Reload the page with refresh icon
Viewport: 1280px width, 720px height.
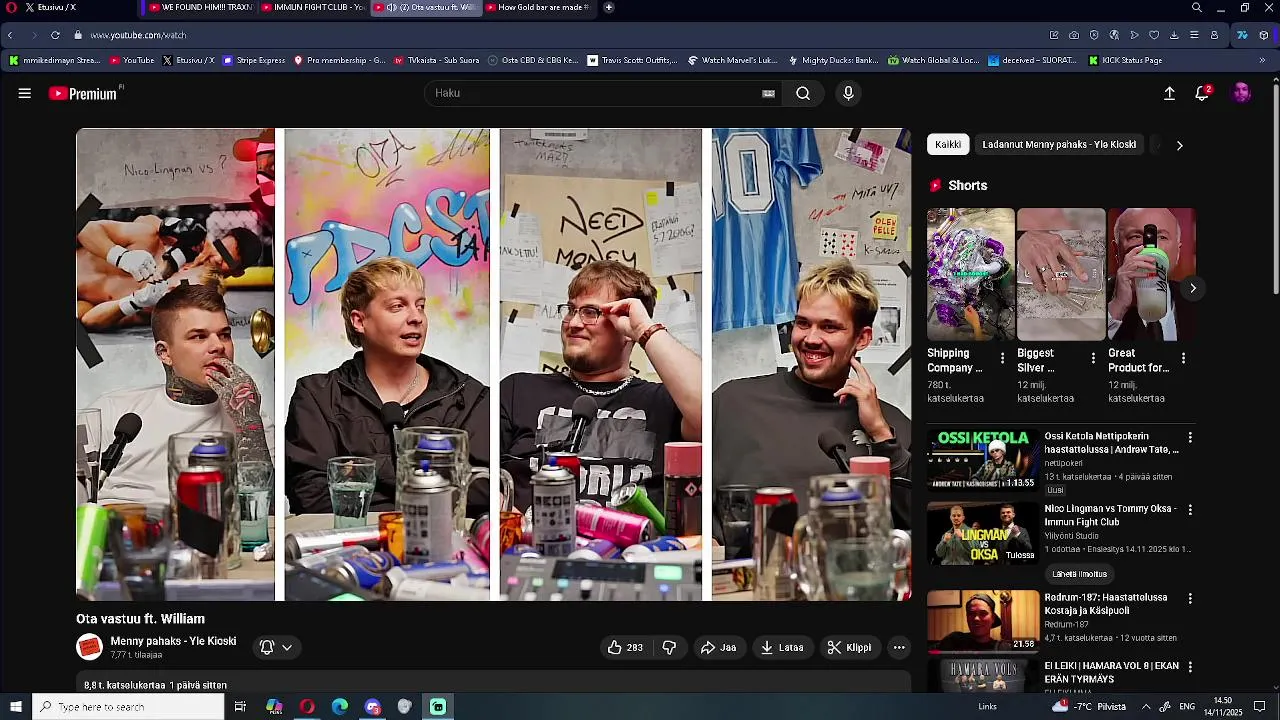tap(55, 35)
